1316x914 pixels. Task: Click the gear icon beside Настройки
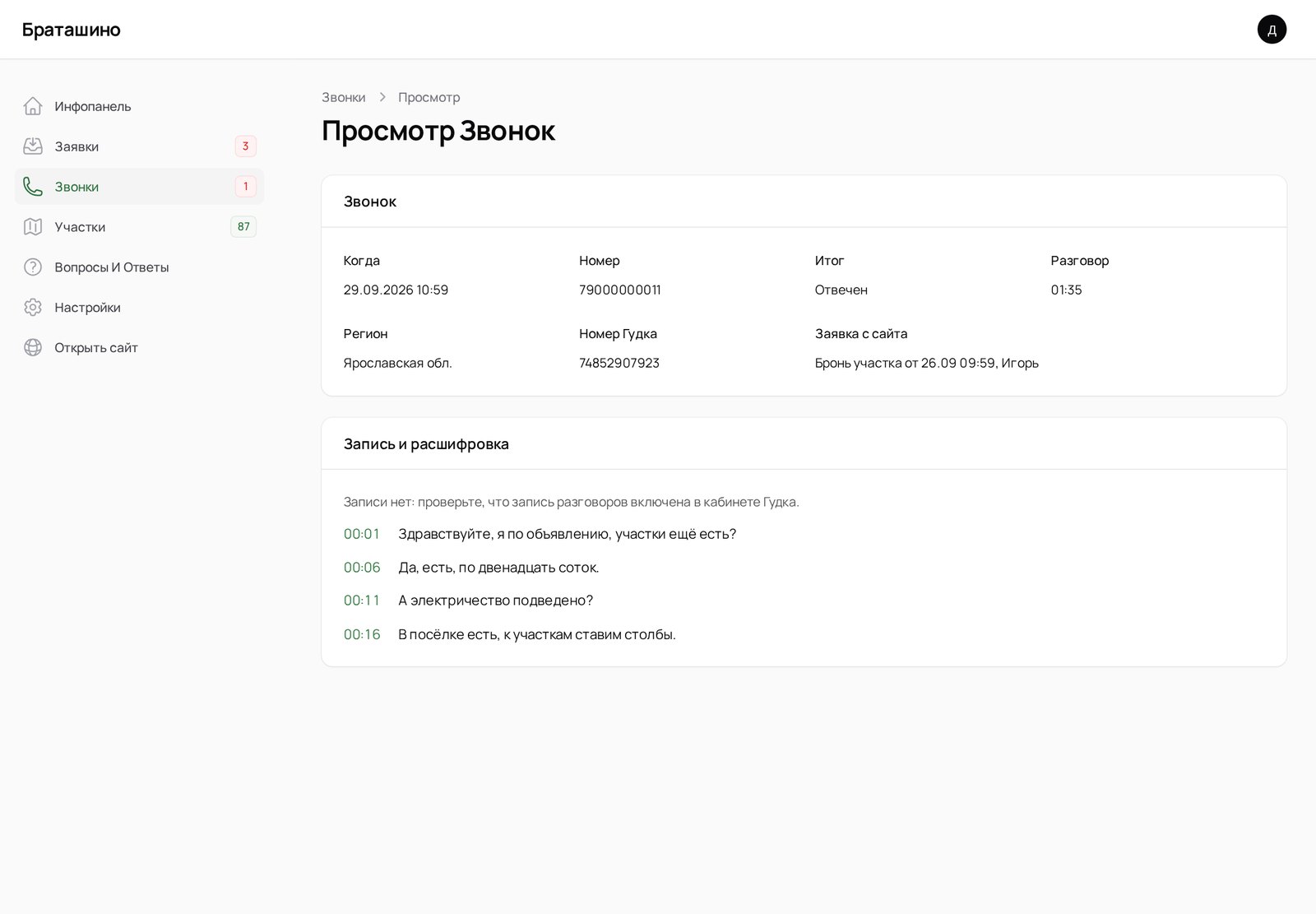[x=33, y=308]
